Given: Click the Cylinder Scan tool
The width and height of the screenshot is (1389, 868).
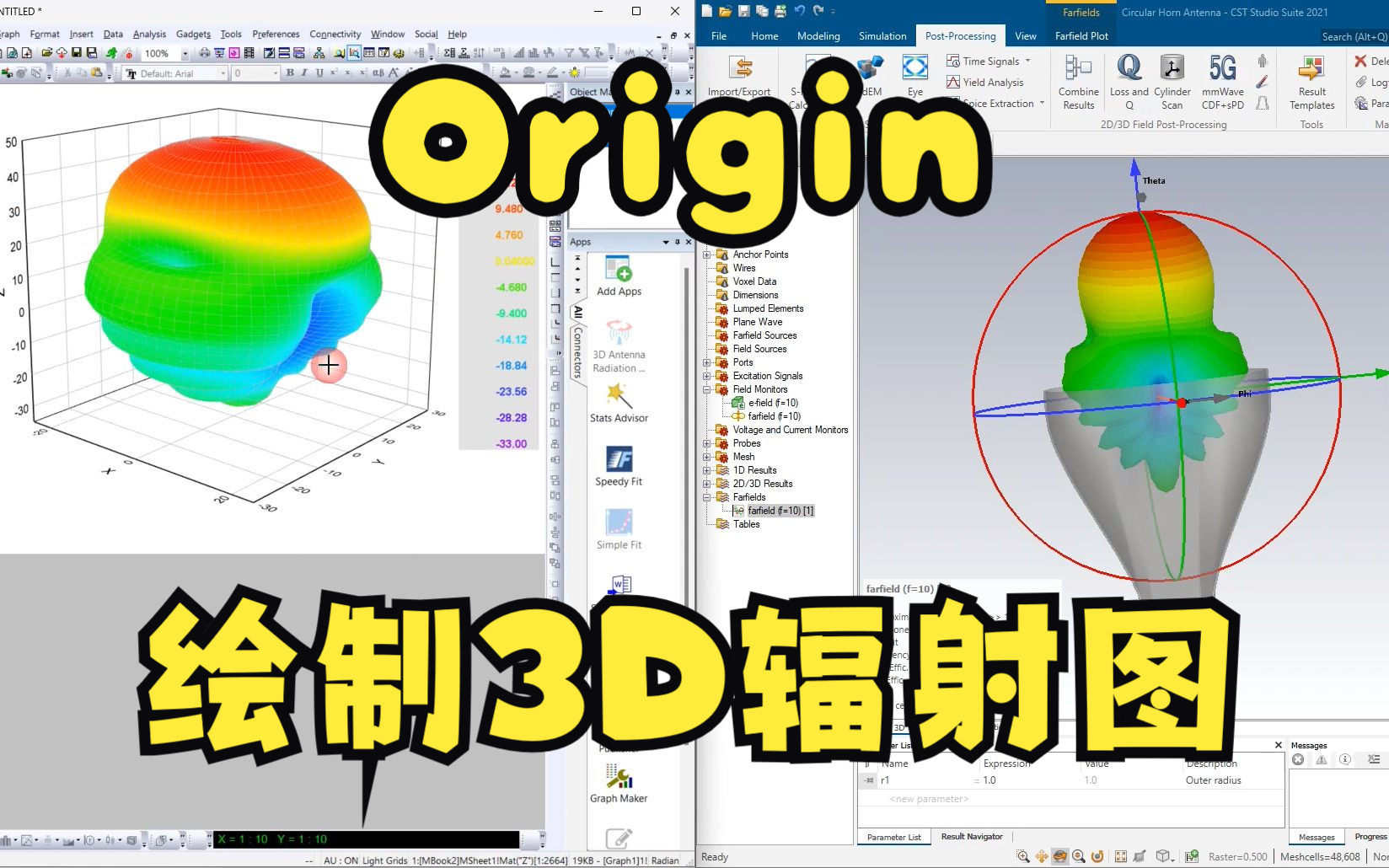Looking at the screenshot, I should pyautogui.click(x=1172, y=83).
